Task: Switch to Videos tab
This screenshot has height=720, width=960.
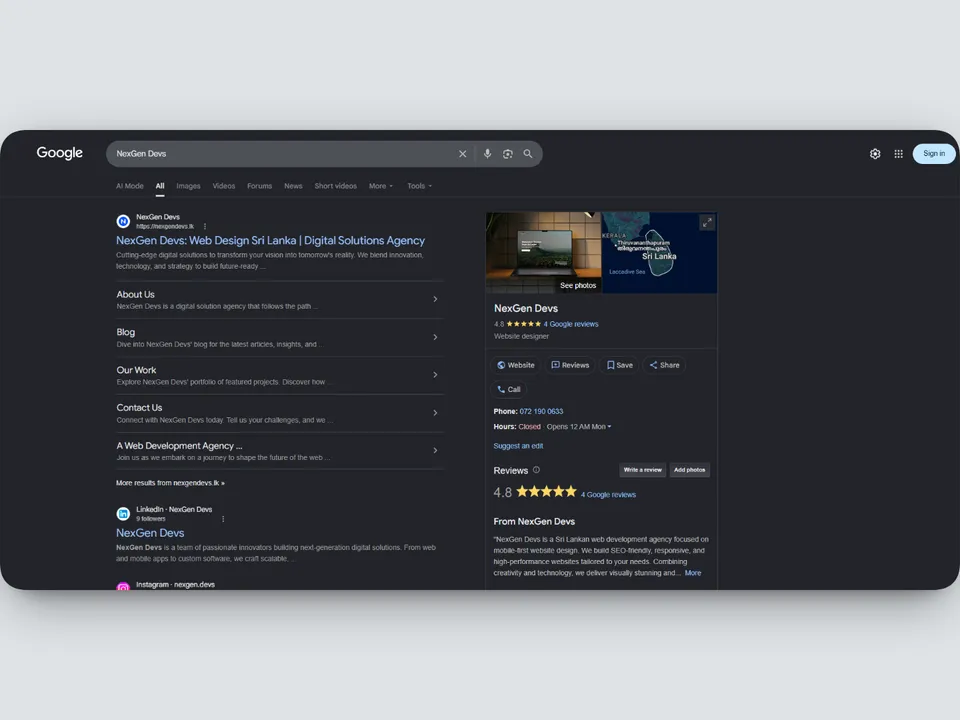Action: 223,186
